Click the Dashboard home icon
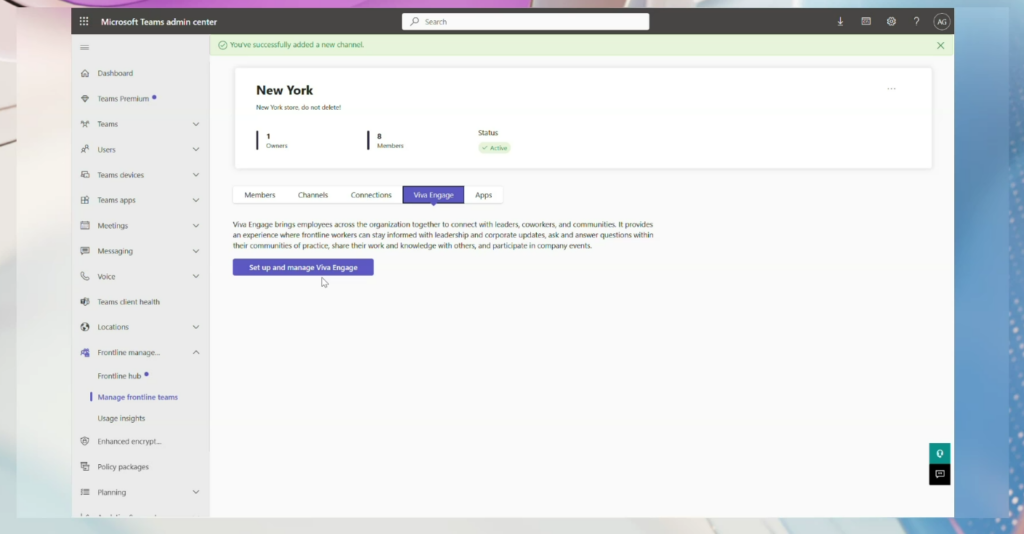 point(85,73)
